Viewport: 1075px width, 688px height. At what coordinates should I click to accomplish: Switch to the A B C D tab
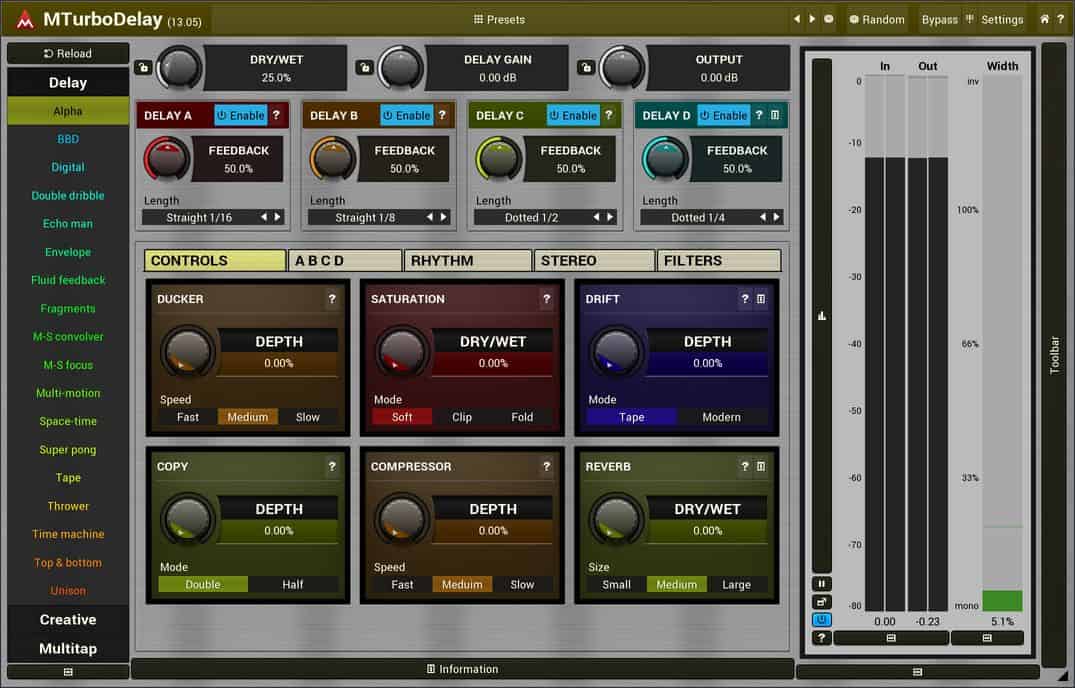(x=345, y=260)
